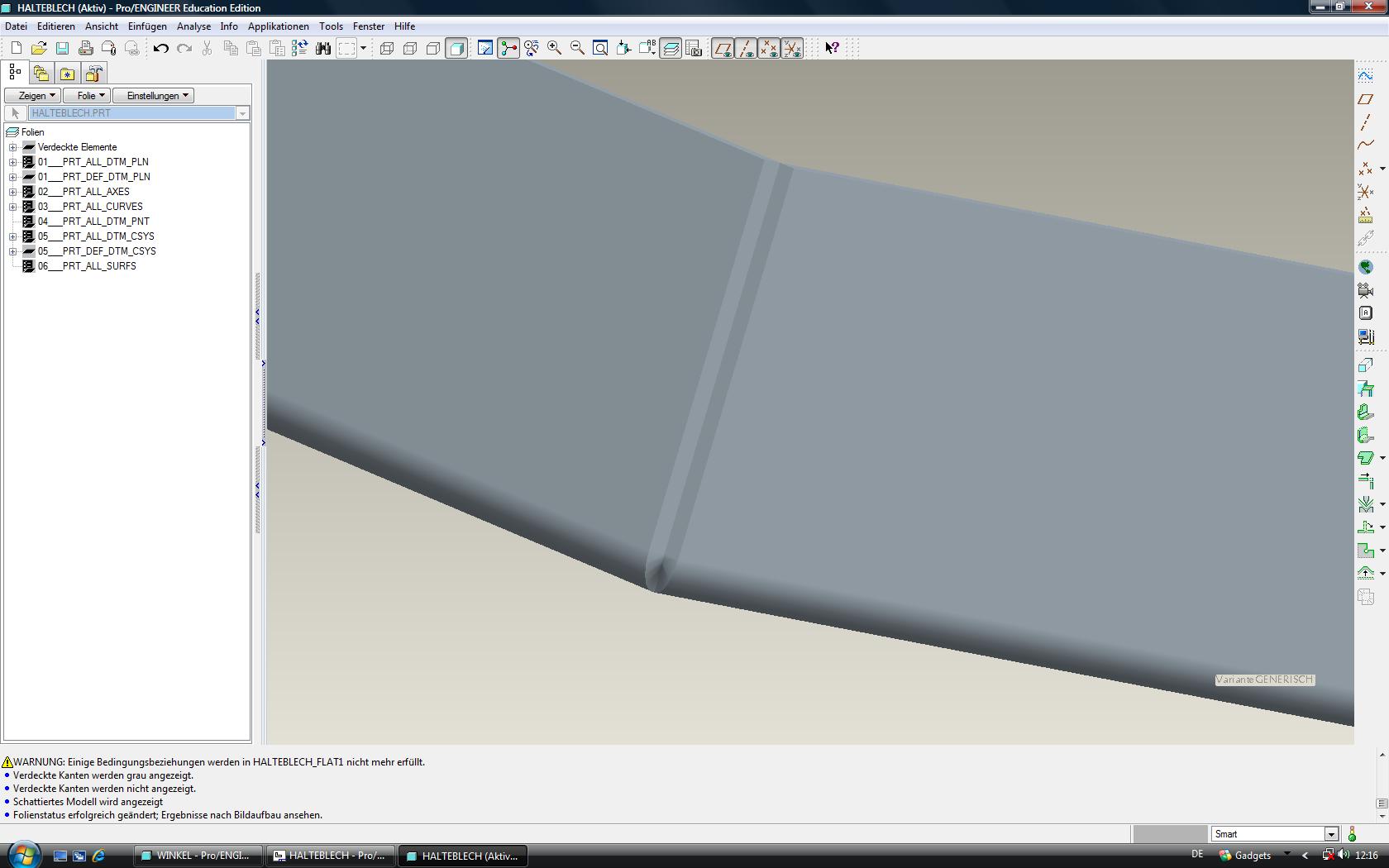Click the Undo arrow

coord(160,49)
